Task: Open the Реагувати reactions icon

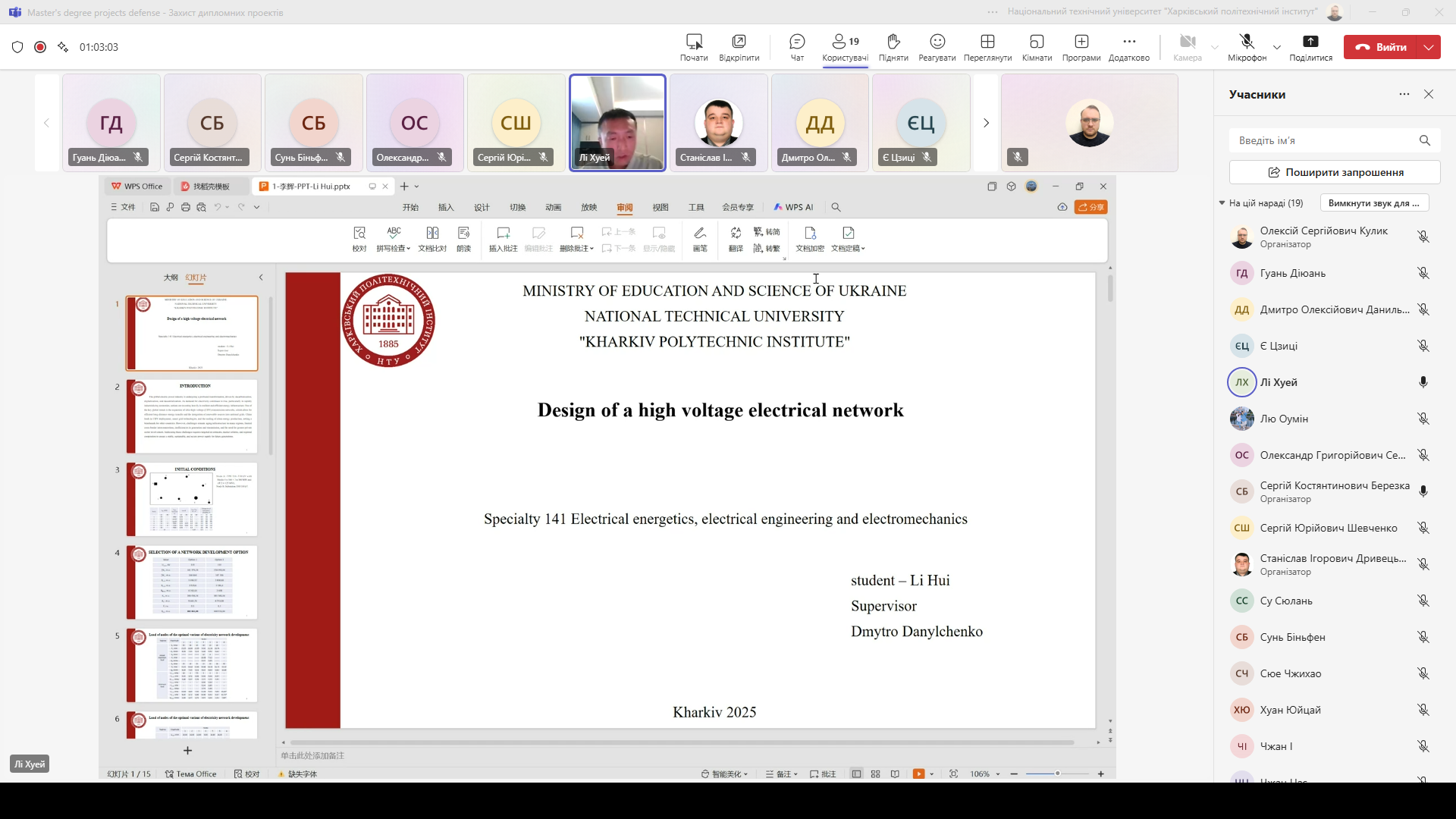Action: pos(937,42)
